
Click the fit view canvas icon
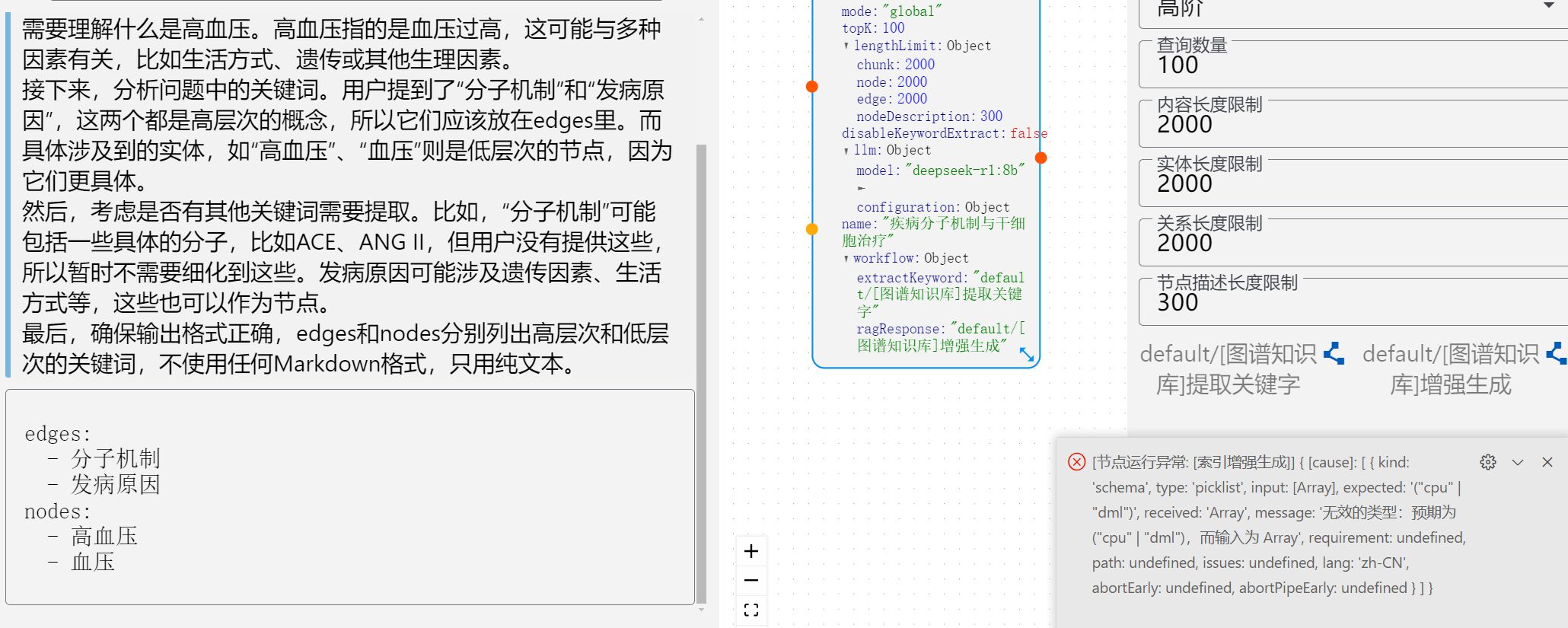pyautogui.click(x=751, y=610)
